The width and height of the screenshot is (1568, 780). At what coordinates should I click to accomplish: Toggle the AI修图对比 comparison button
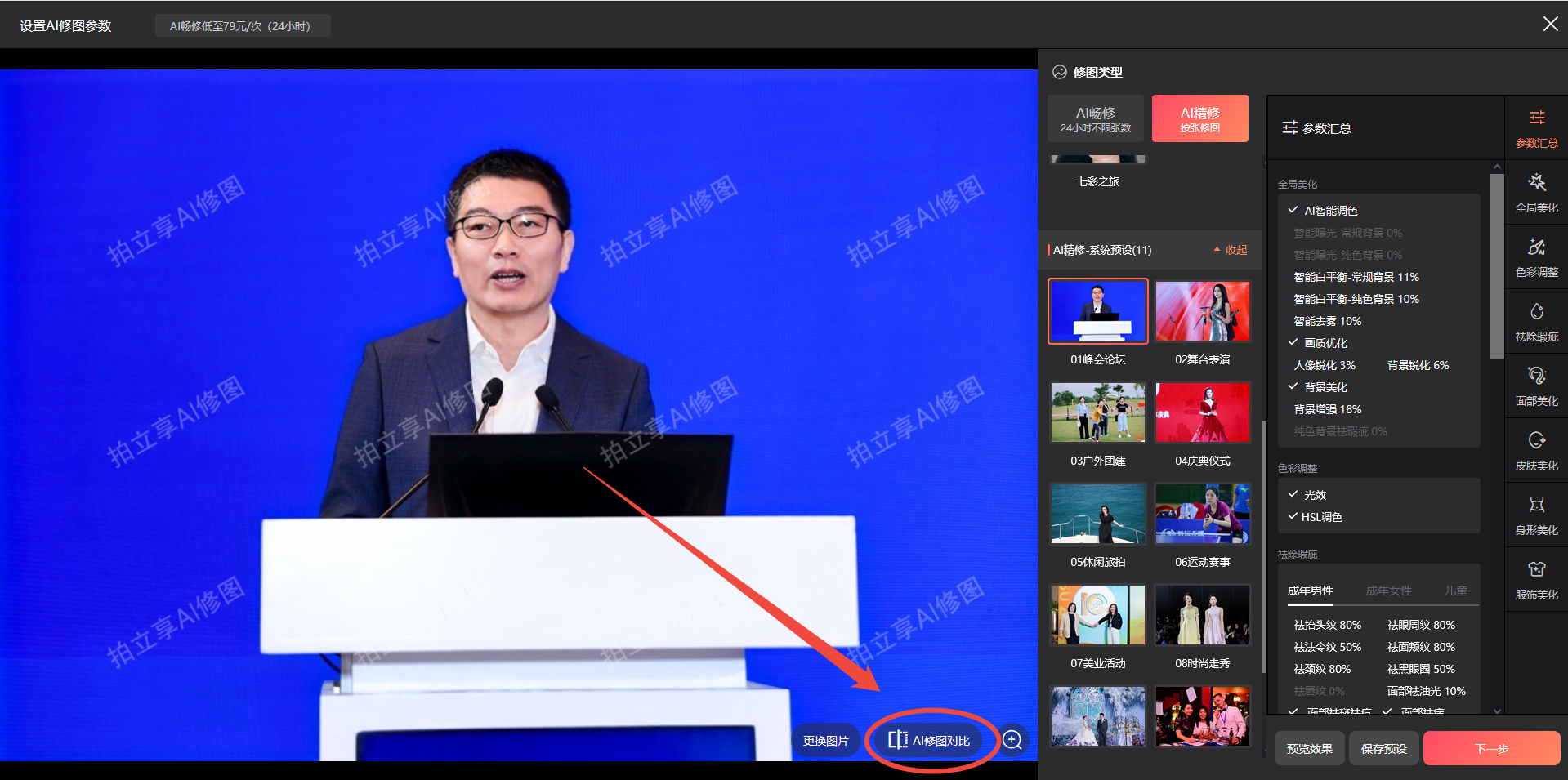[930, 740]
